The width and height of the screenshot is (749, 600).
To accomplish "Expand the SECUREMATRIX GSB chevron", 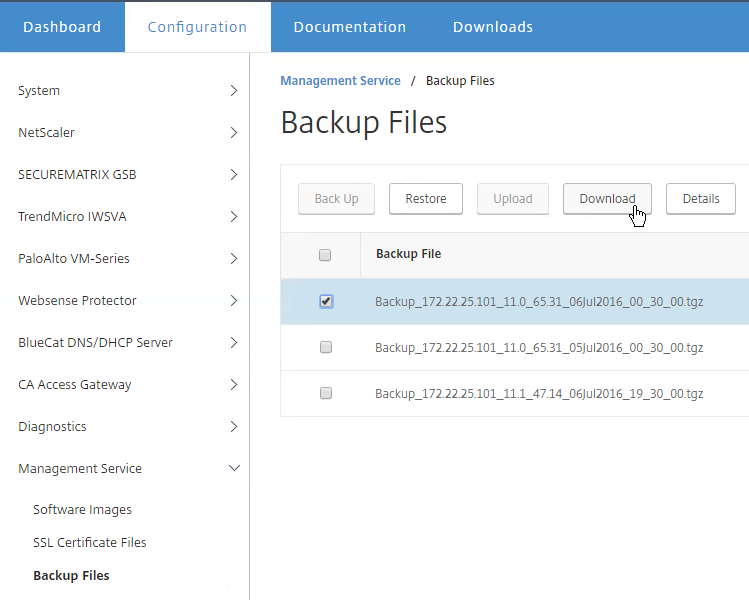I will (x=234, y=174).
